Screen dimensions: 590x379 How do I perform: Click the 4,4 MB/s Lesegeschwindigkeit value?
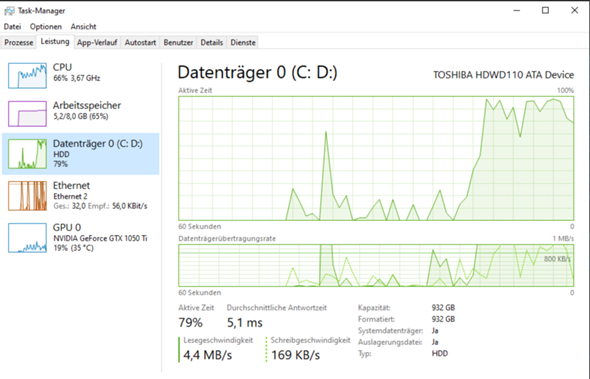point(208,355)
